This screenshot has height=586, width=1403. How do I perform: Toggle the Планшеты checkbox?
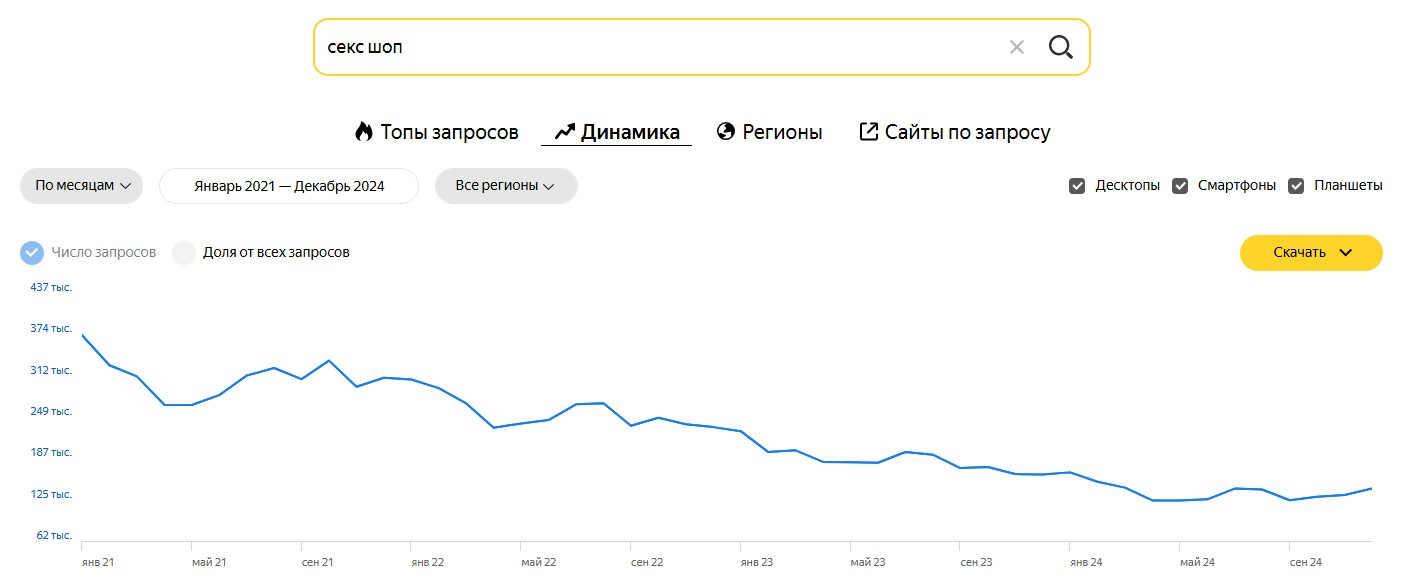pyautogui.click(x=1296, y=186)
